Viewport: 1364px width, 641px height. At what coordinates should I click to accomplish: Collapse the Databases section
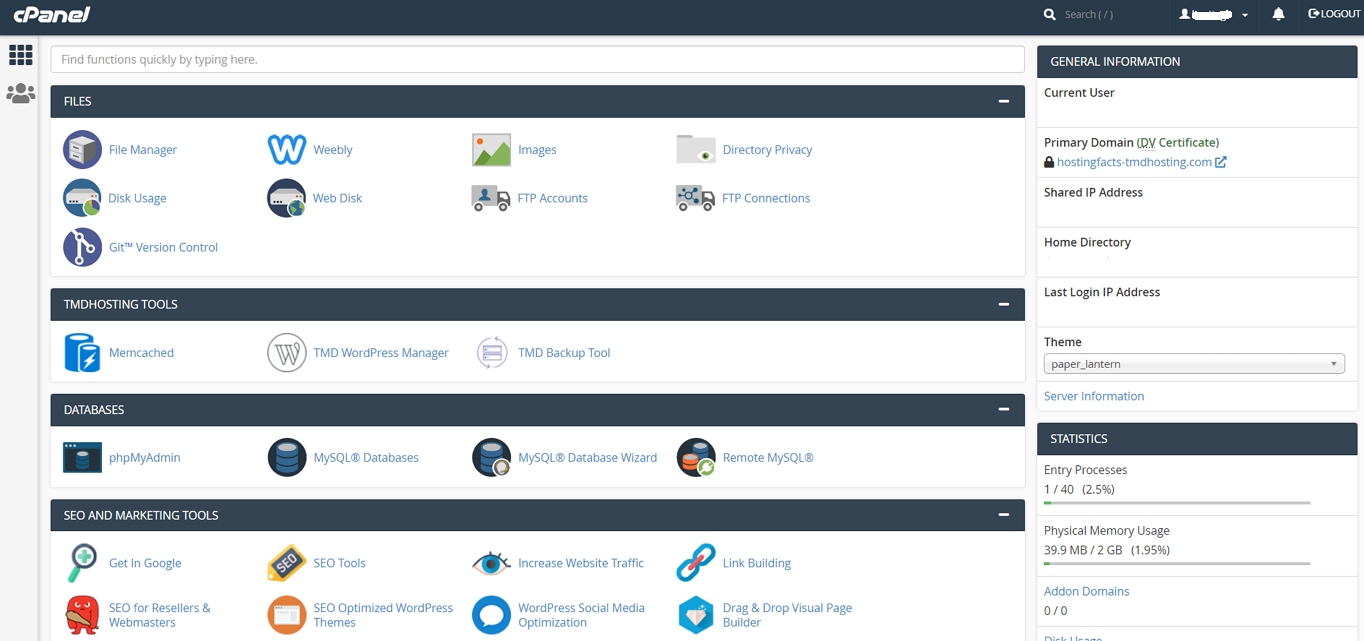1003,409
